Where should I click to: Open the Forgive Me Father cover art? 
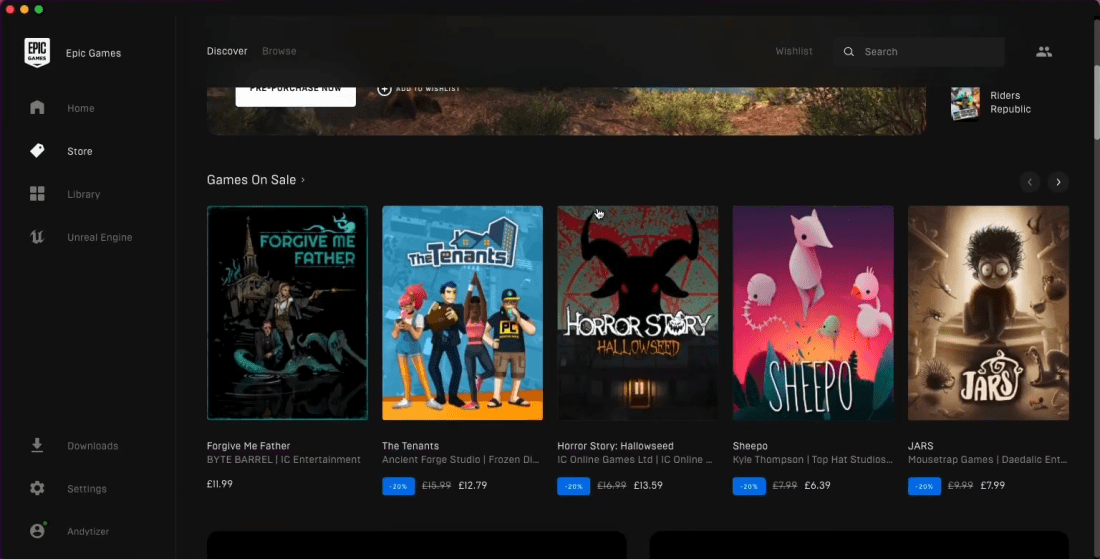click(287, 313)
